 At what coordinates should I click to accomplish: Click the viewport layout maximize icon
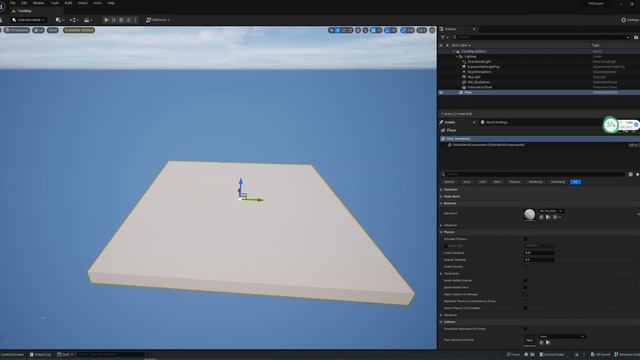coord(432,30)
